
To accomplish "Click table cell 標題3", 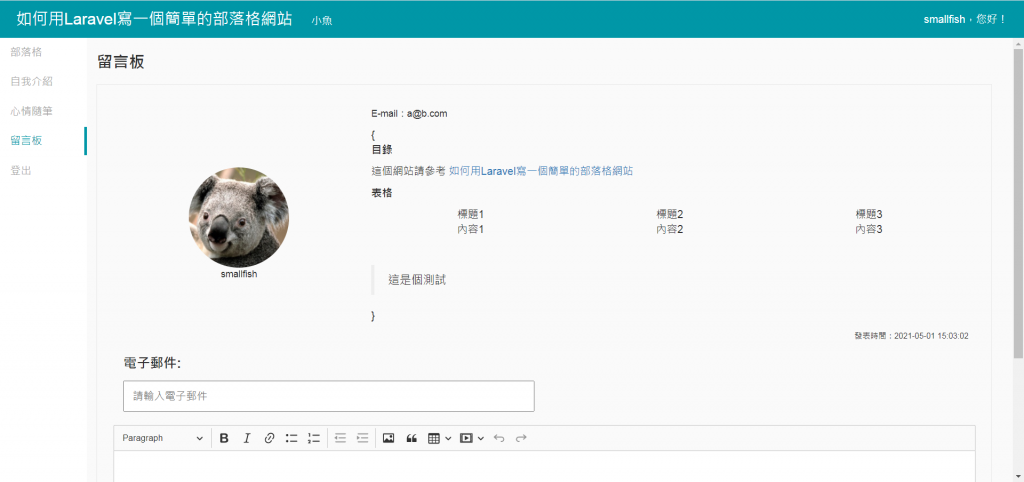I will pyautogui.click(x=869, y=214).
